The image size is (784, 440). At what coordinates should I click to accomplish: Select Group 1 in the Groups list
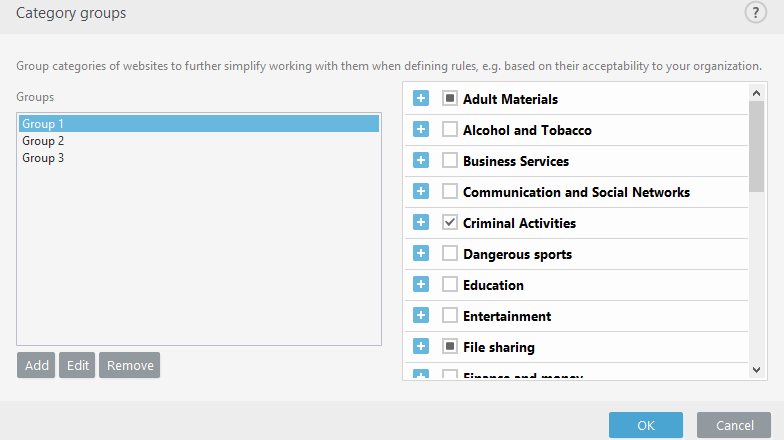coord(199,124)
